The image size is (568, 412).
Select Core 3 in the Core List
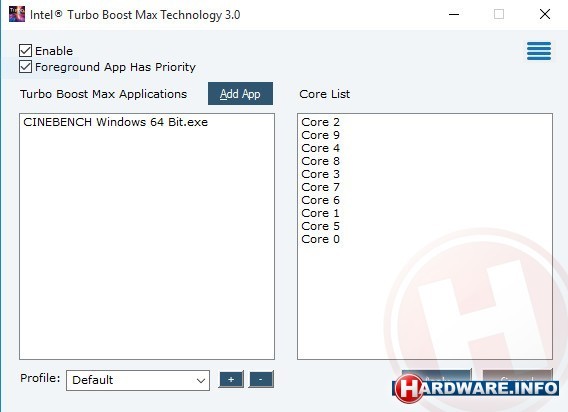click(321, 174)
